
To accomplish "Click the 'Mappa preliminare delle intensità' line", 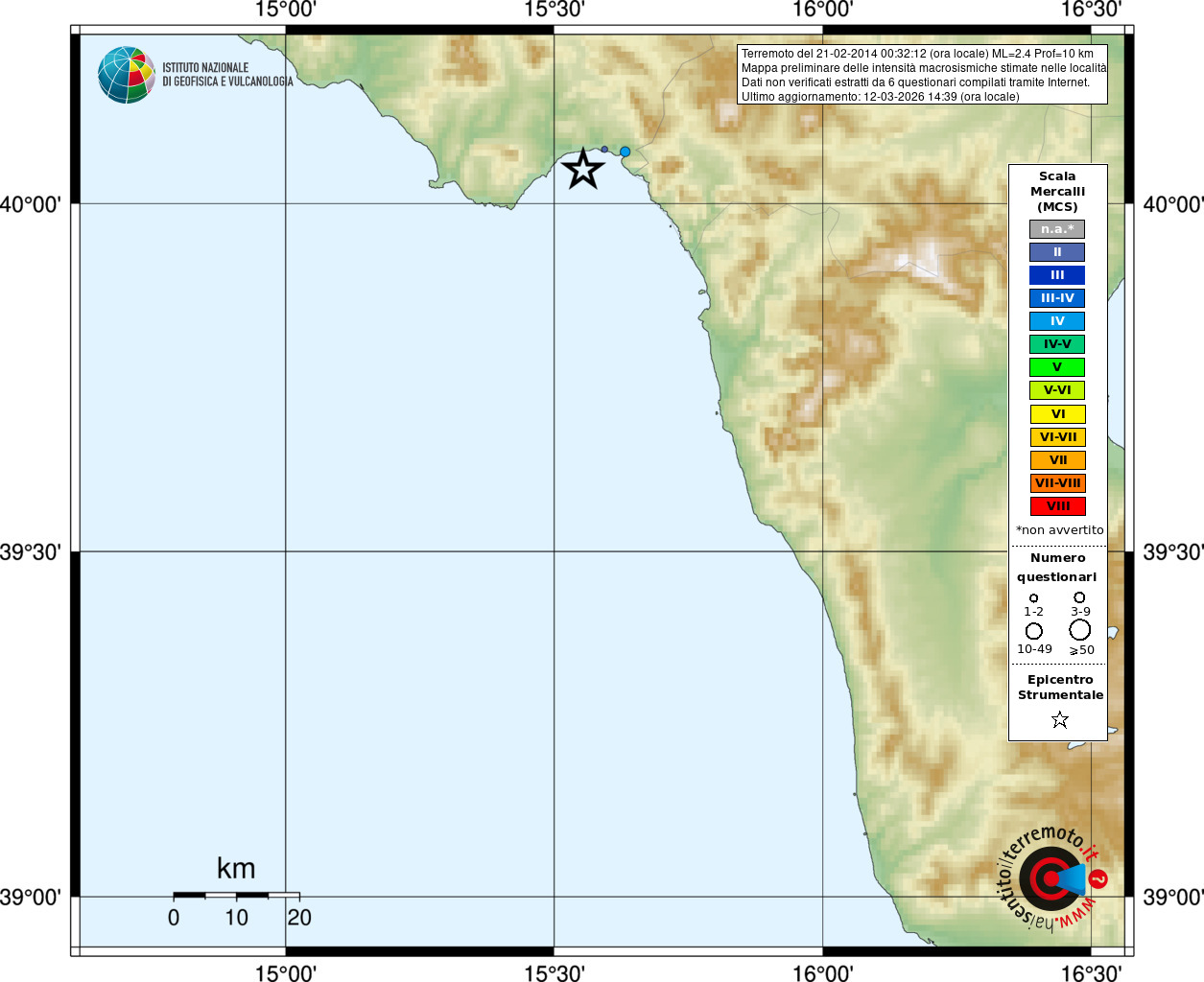I will click(x=924, y=68).
